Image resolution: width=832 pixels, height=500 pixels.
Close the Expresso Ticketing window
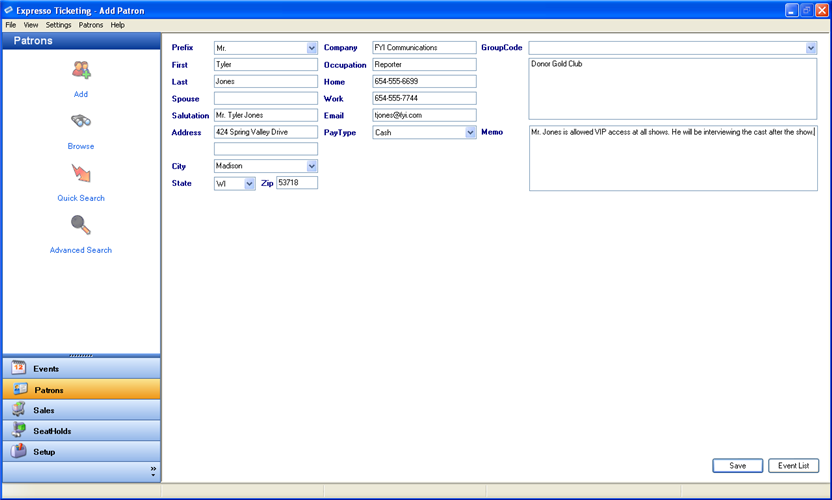pos(821,10)
